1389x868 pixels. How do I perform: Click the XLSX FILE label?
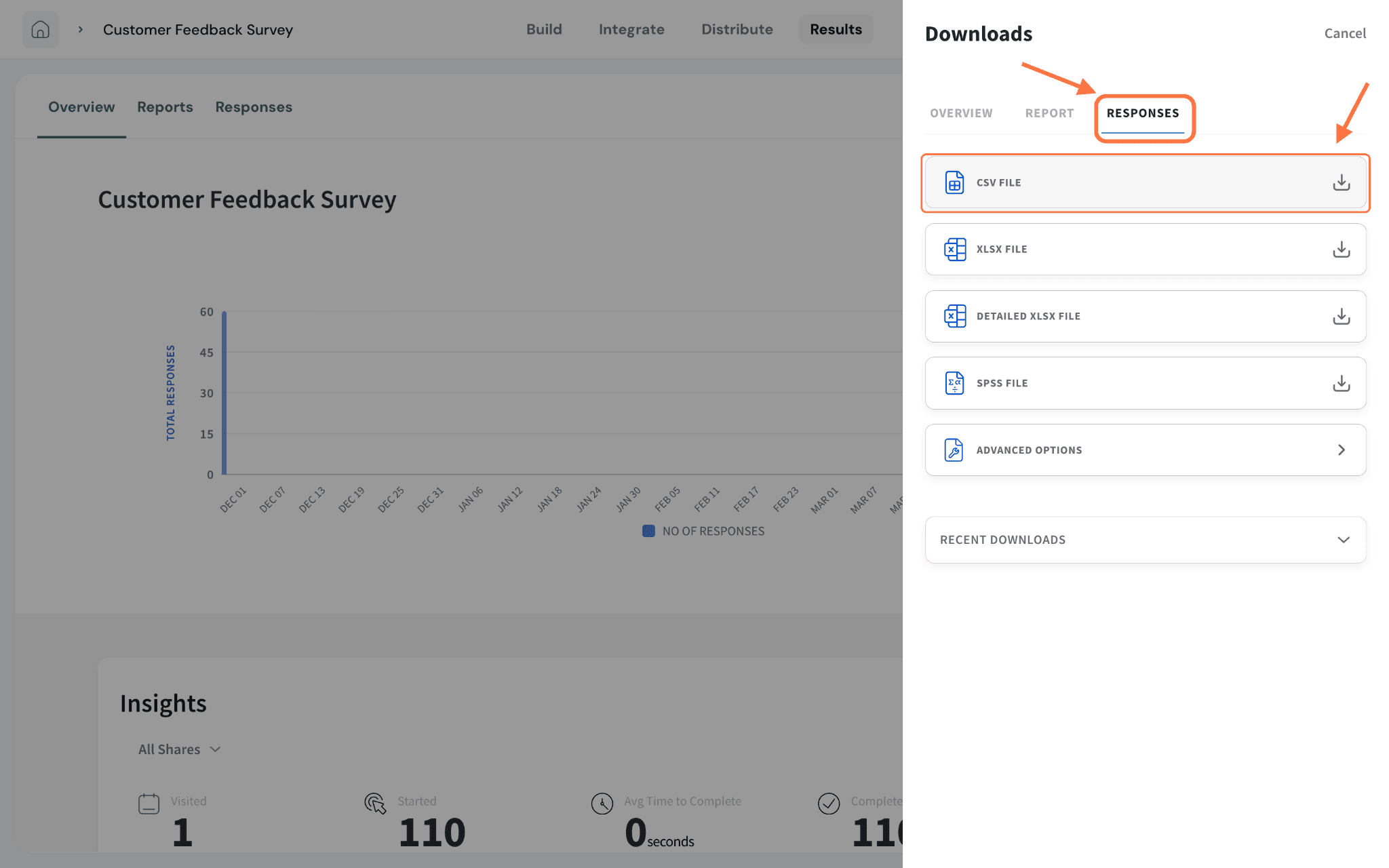pos(1002,250)
